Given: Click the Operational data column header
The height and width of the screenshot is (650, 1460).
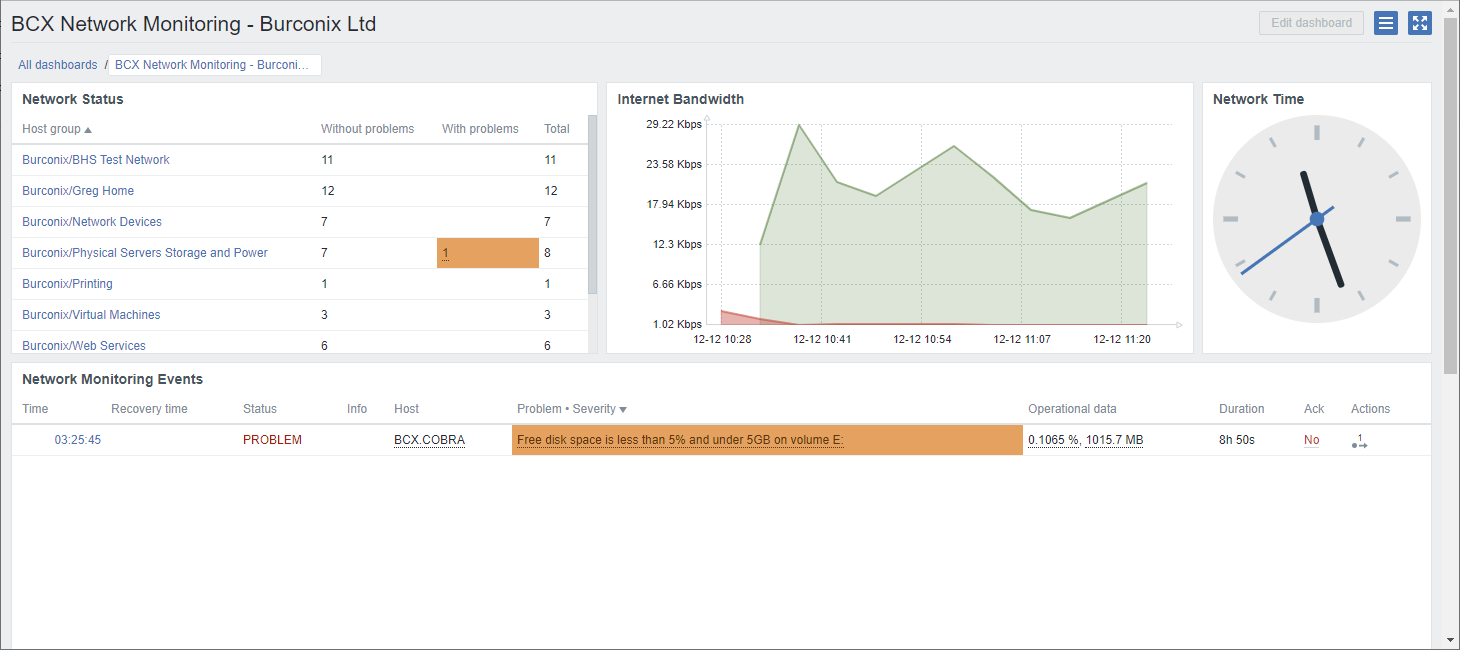Looking at the screenshot, I should [x=1072, y=409].
